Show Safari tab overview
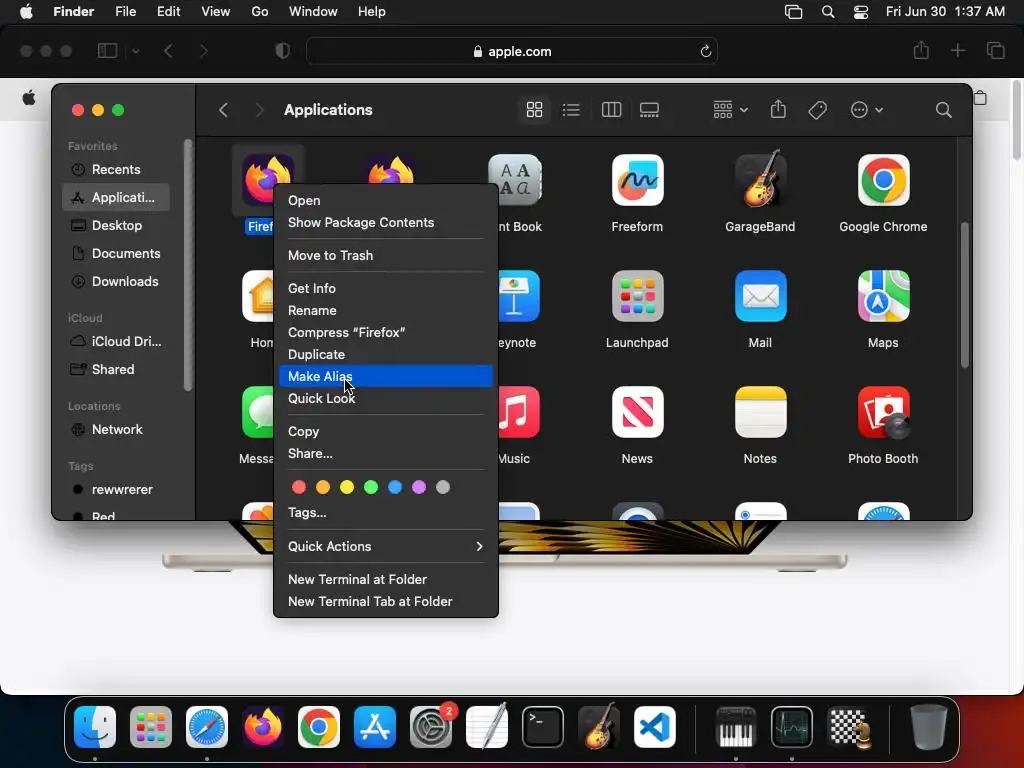 tap(995, 50)
